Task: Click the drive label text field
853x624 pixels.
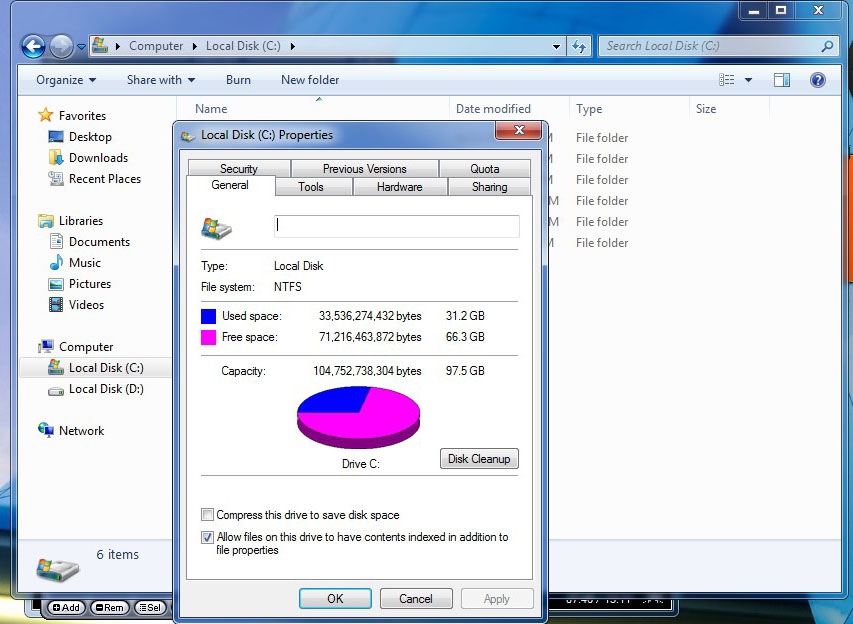Action: click(397, 226)
